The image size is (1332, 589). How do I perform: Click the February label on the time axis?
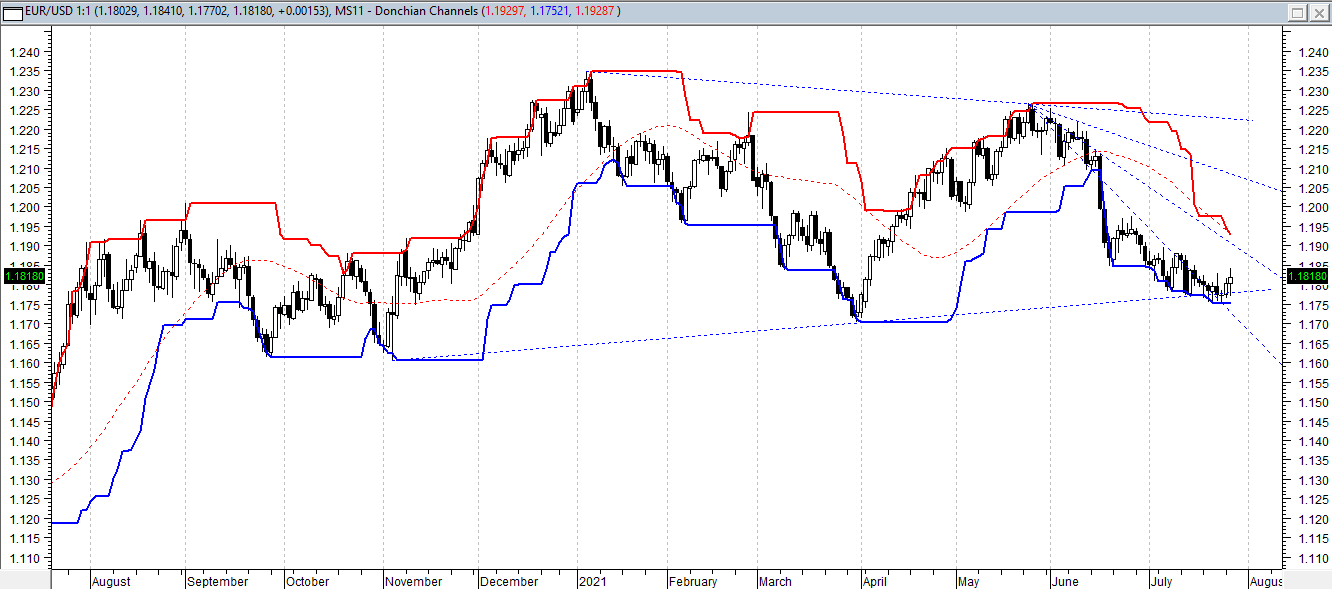click(x=692, y=581)
